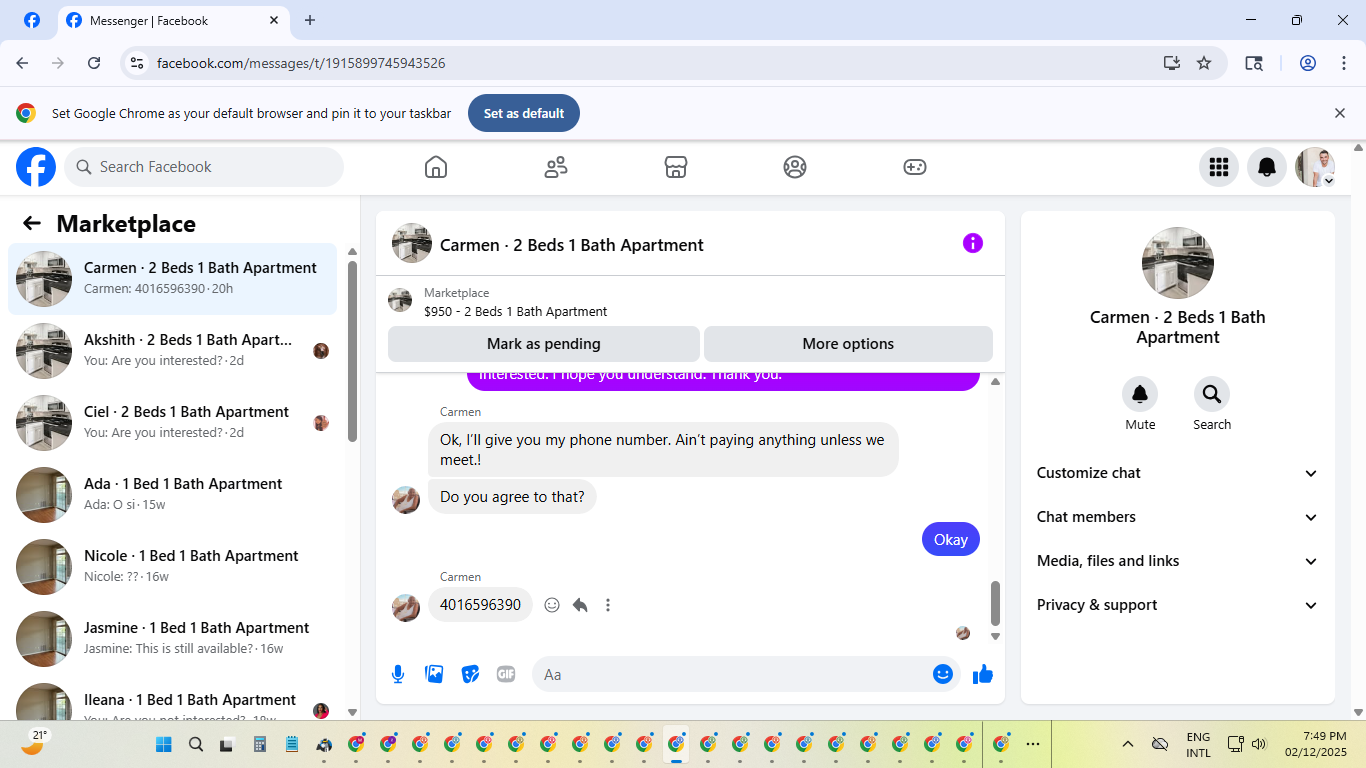Attach a file with photo icon
Viewport: 1366px width, 768px height.
[x=434, y=674]
